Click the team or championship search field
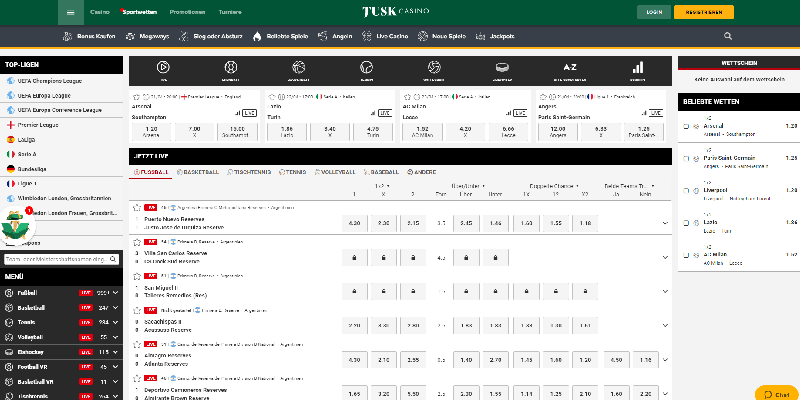 tap(61, 259)
